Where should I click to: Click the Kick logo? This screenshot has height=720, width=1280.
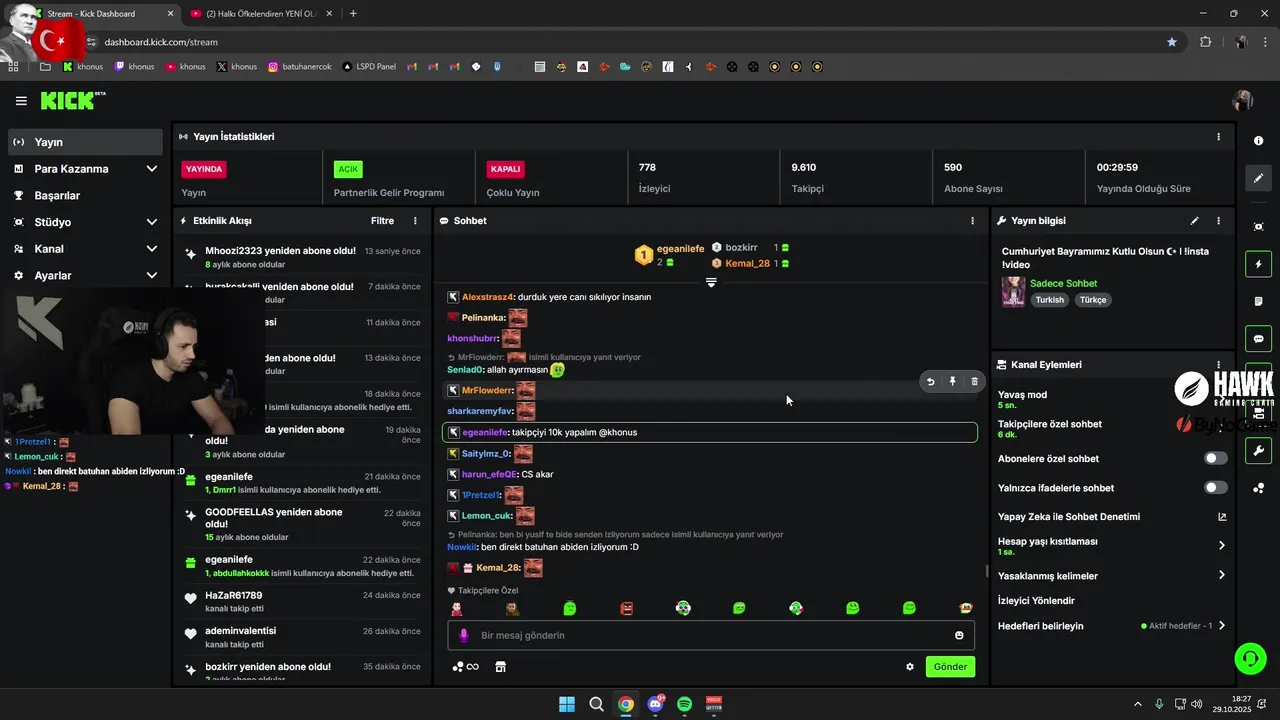pos(72,100)
